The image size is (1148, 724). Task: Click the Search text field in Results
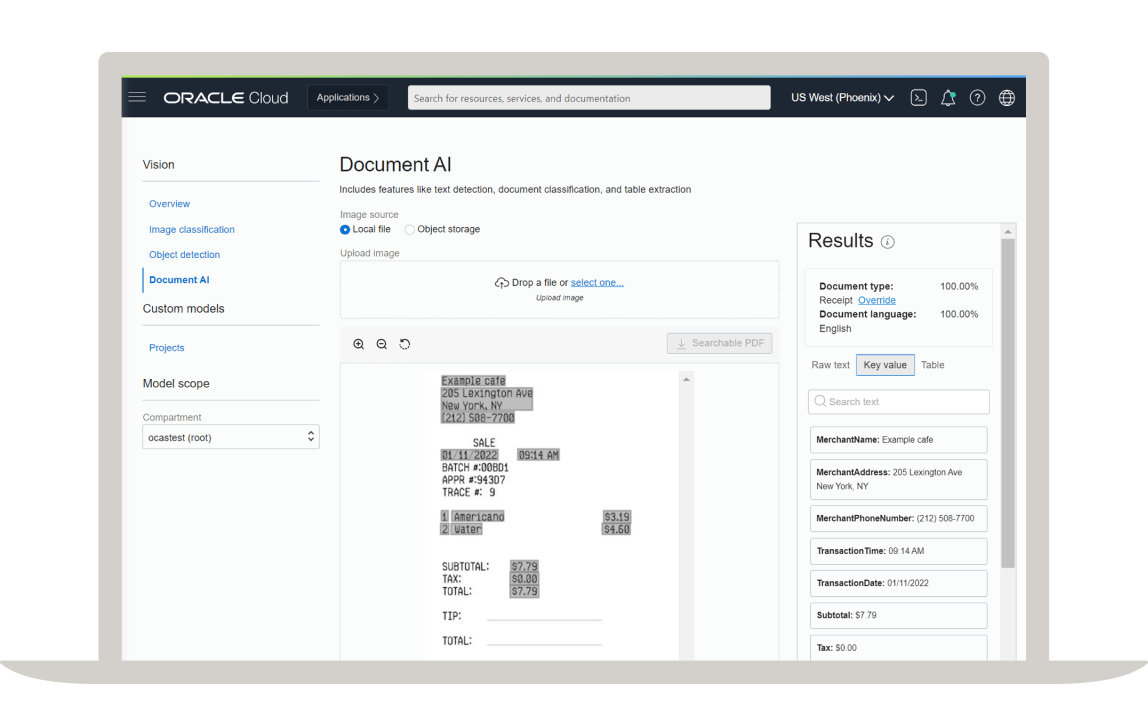pos(898,401)
